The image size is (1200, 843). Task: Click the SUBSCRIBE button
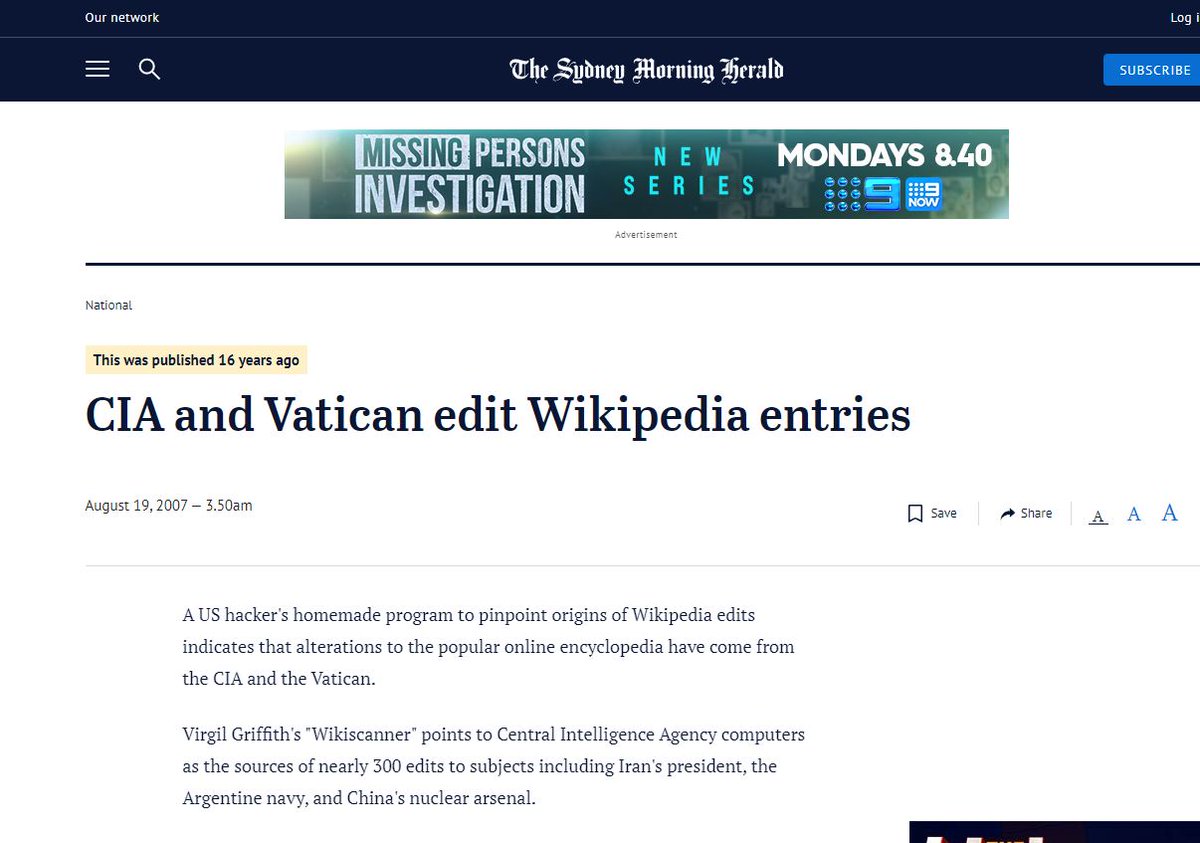pyautogui.click(x=1154, y=70)
